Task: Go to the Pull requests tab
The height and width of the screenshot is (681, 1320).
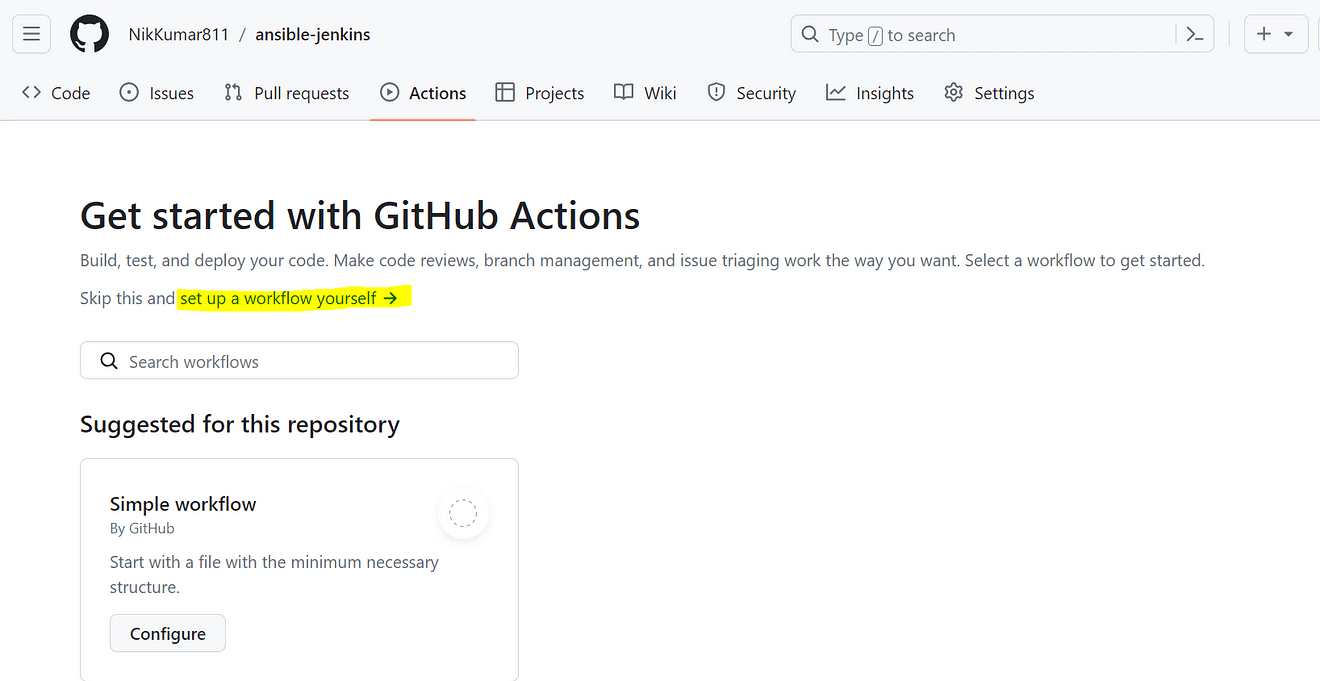Action: [x=287, y=93]
